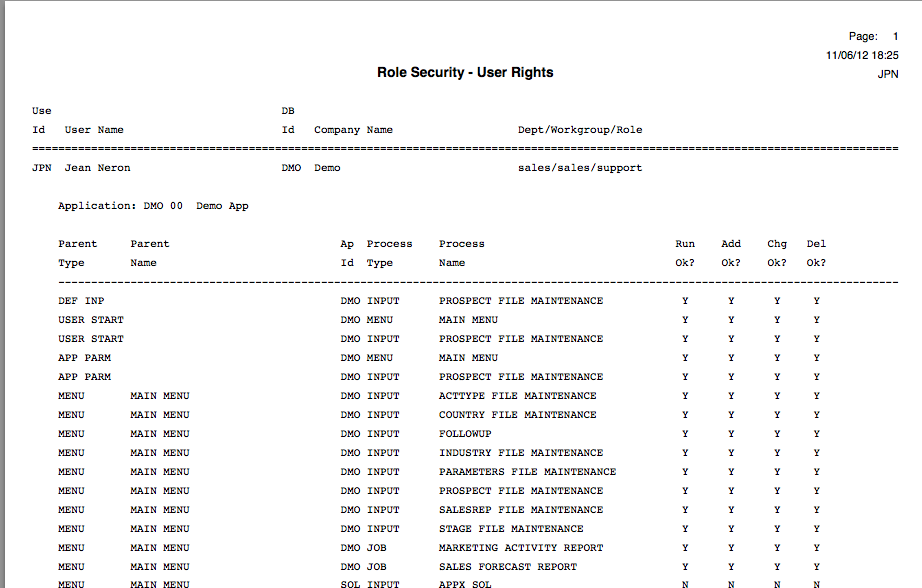Screen dimensions: 922x588
Task: Click the user name Jean Neron
Action: pos(96,167)
